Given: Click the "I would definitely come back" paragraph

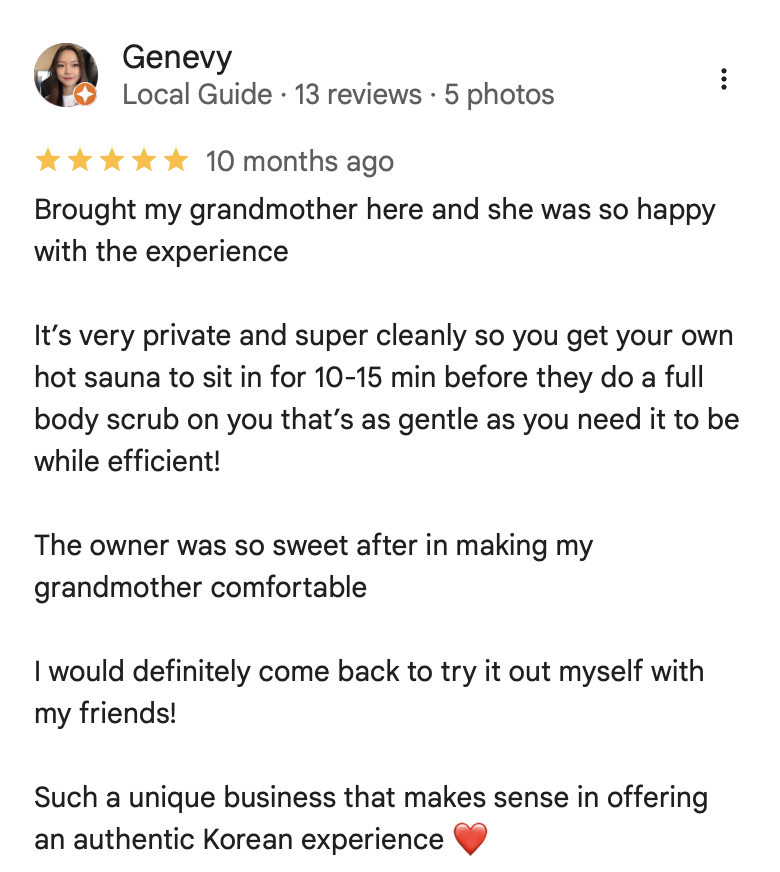Looking at the screenshot, I should pos(369,691).
